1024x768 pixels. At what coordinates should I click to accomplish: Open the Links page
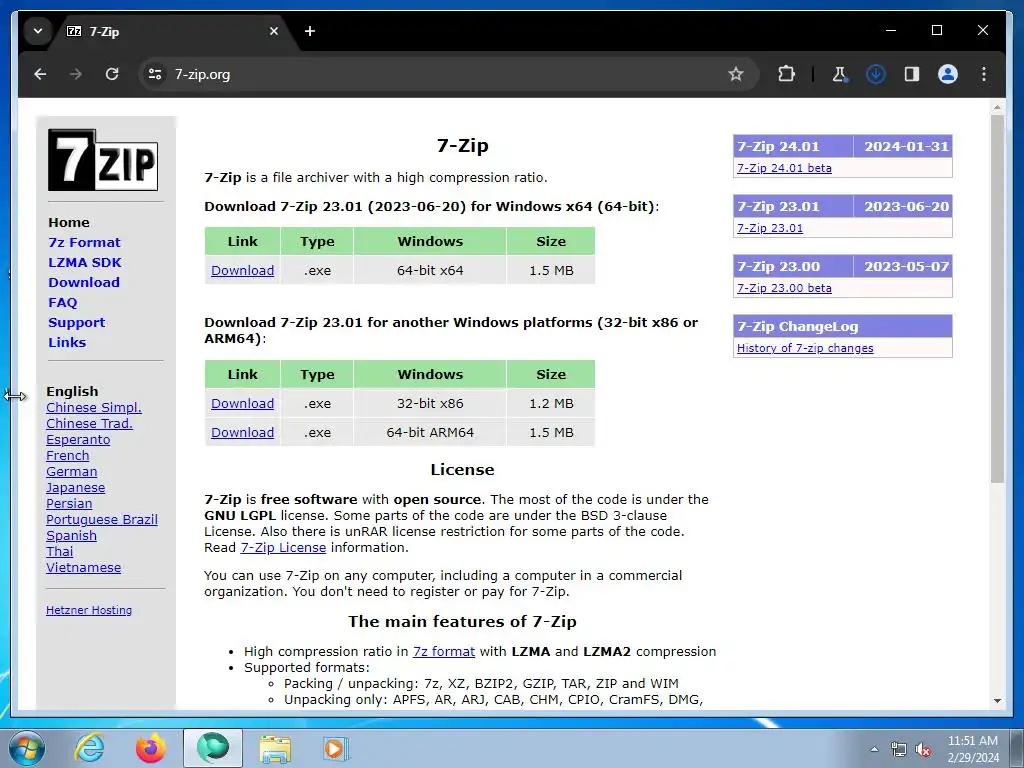click(x=67, y=342)
